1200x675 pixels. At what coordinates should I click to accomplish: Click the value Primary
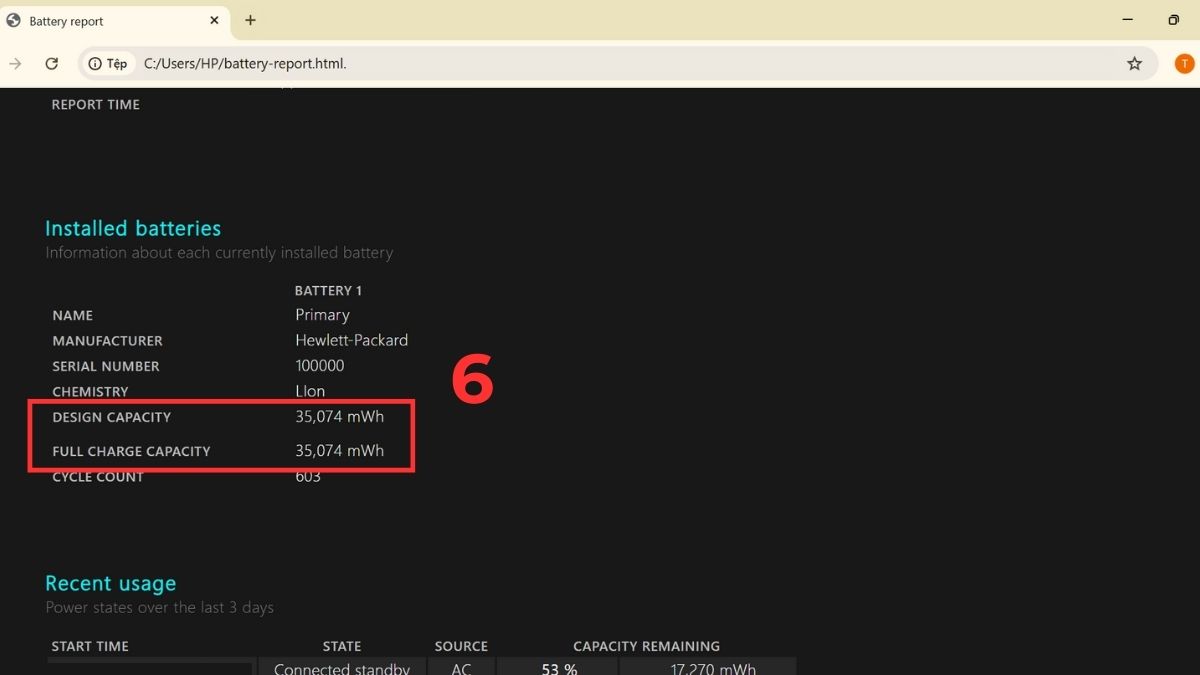click(322, 315)
